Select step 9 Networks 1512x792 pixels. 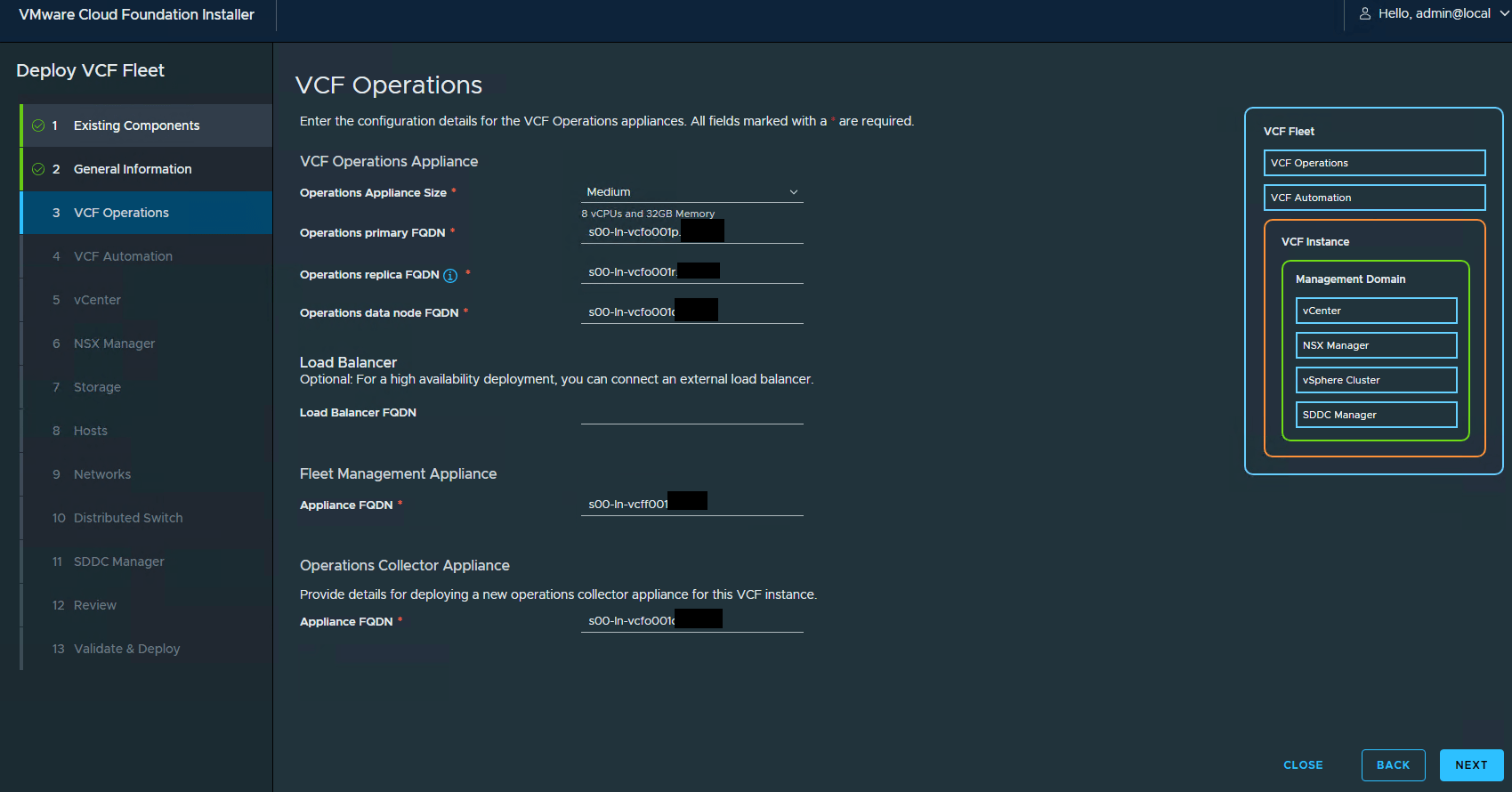pos(147,474)
